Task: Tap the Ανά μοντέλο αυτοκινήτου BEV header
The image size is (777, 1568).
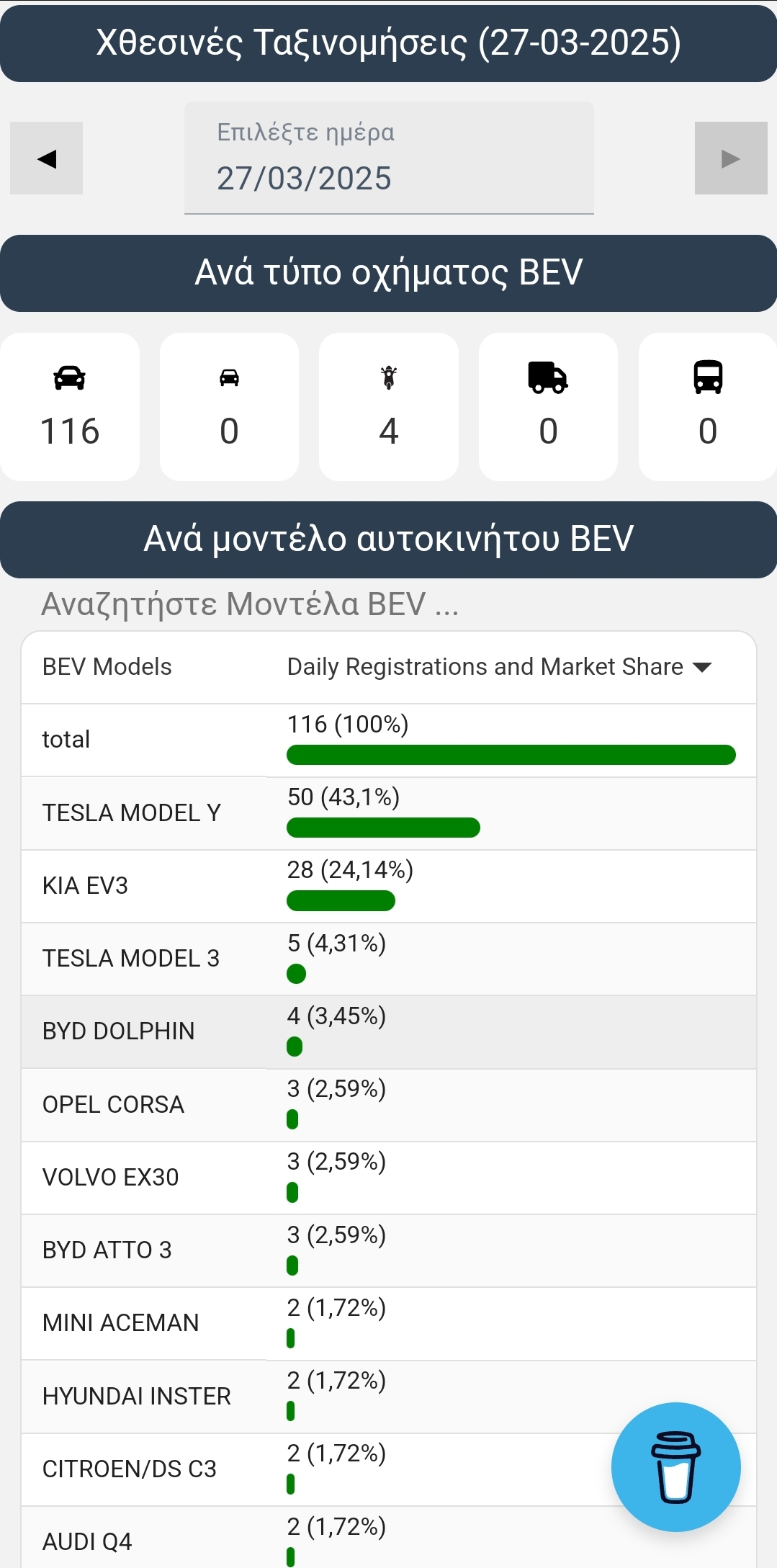Action: click(389, 539)
